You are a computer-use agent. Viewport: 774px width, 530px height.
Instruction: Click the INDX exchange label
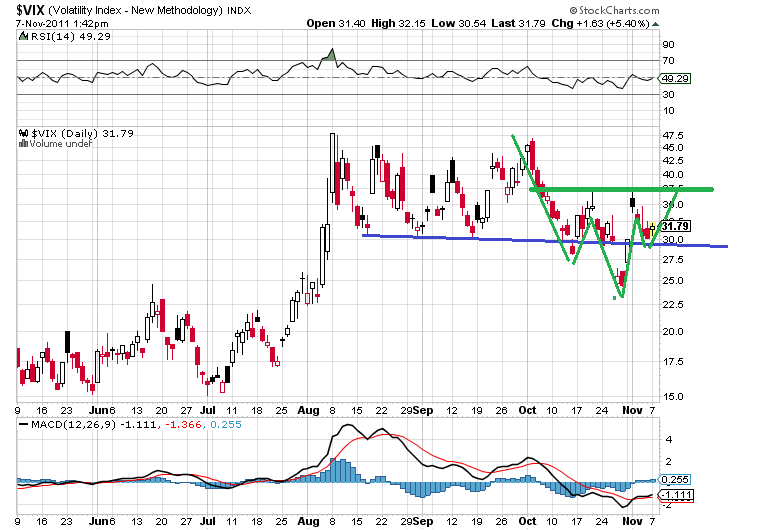239,10
